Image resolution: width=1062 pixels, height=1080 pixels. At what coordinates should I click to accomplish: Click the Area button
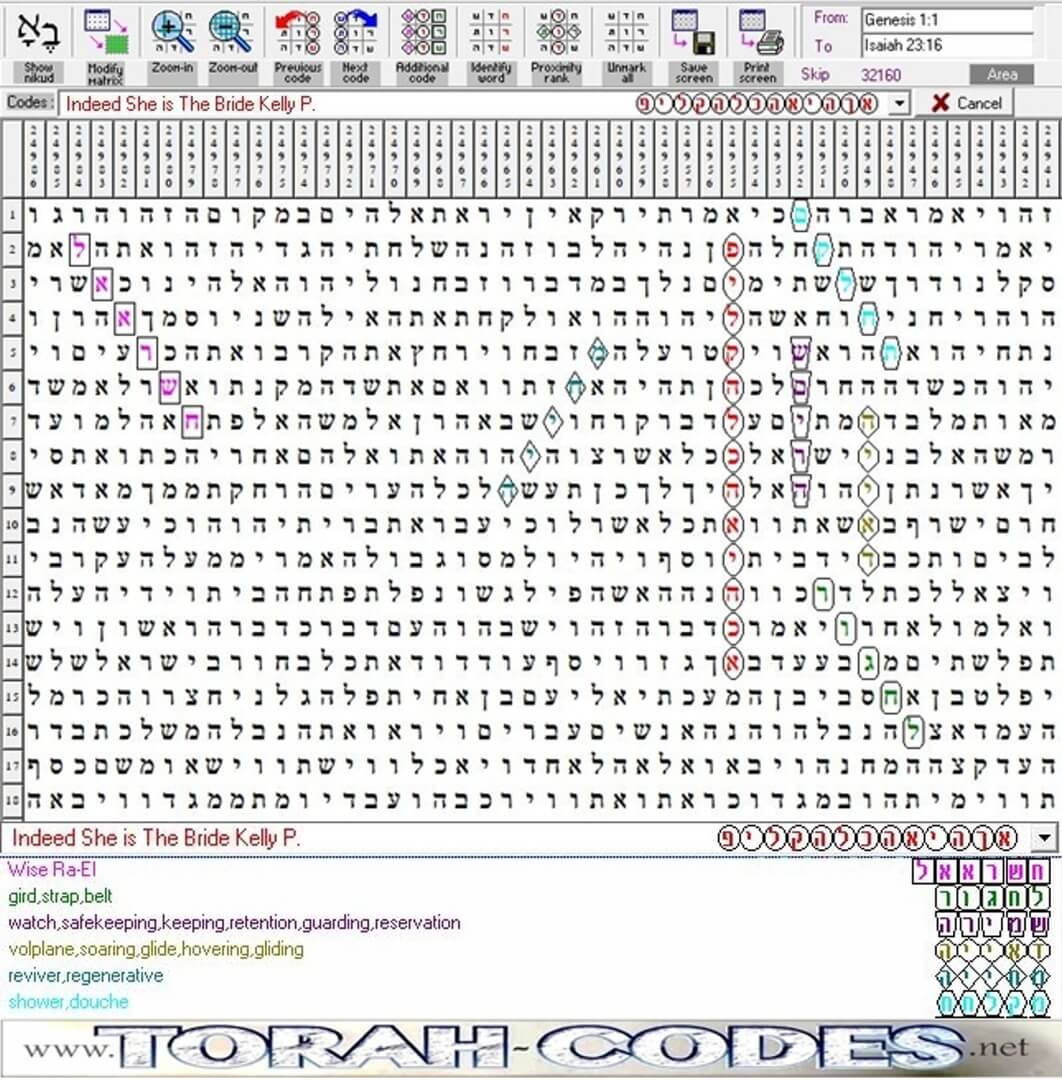coord(1001,75)
